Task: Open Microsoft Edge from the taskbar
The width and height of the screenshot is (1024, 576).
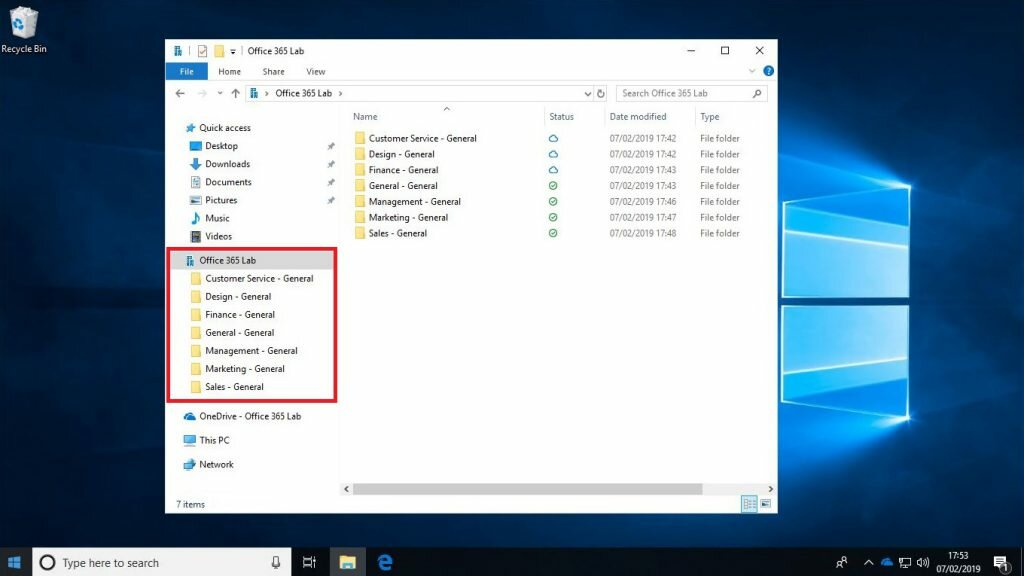Action: click(x=385, y=562)
